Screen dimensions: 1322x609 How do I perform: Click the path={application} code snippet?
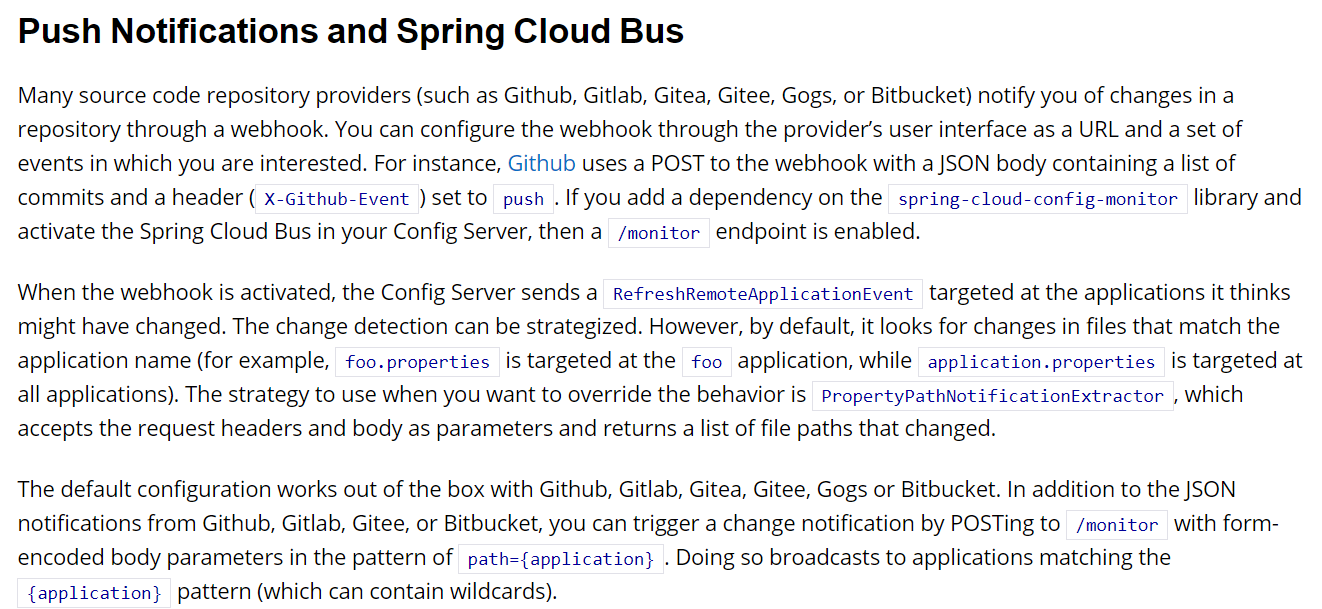point(561,559)
